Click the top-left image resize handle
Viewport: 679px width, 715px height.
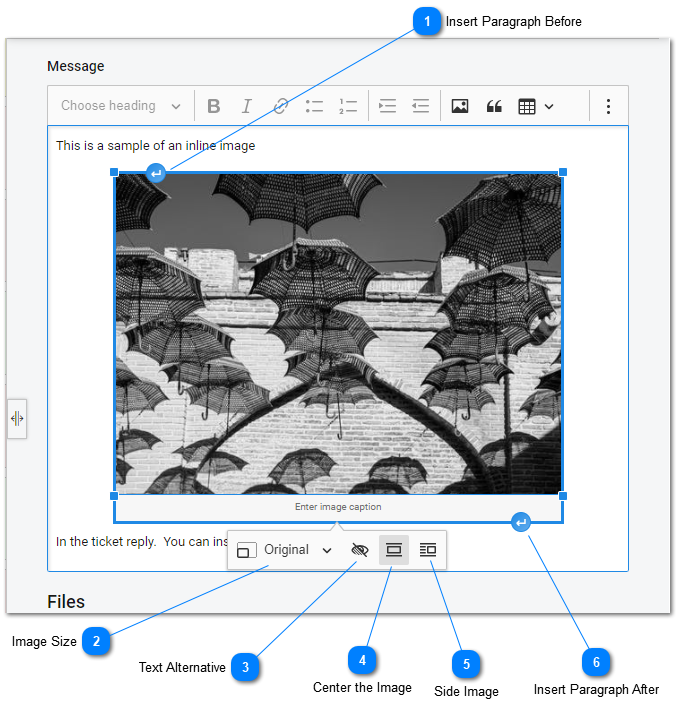[114, 172]
